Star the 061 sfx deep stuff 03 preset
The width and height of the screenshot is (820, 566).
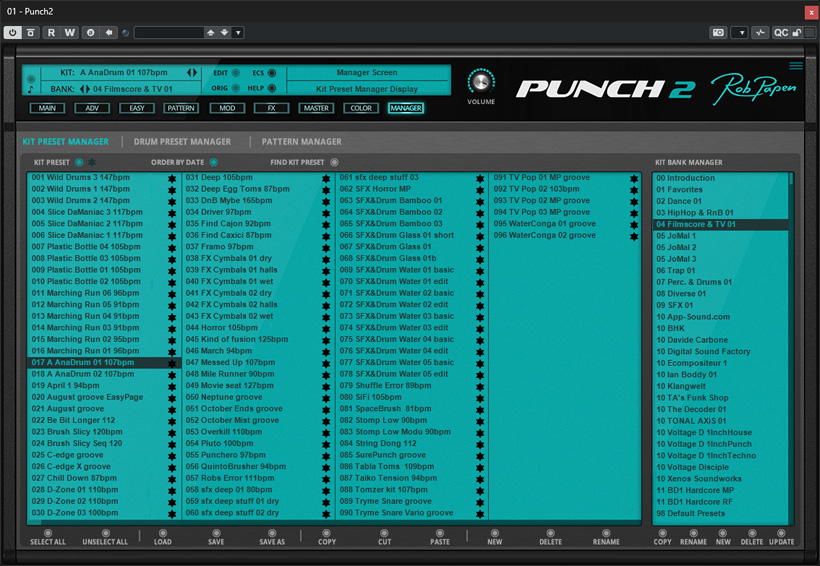pos(480,178)
